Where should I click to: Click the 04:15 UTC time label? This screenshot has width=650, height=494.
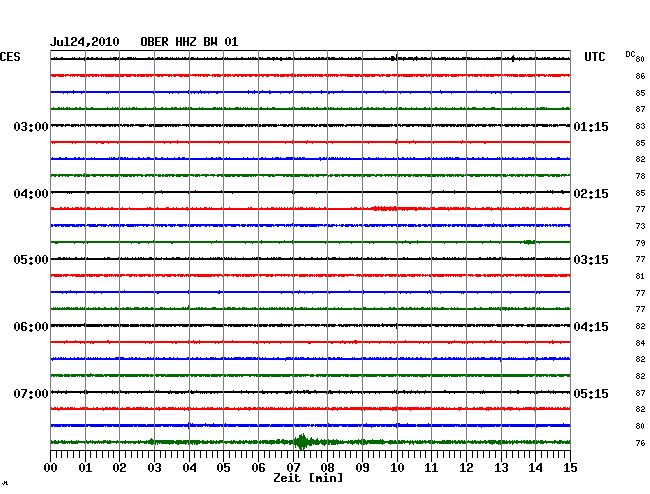[x=591, y=327]
